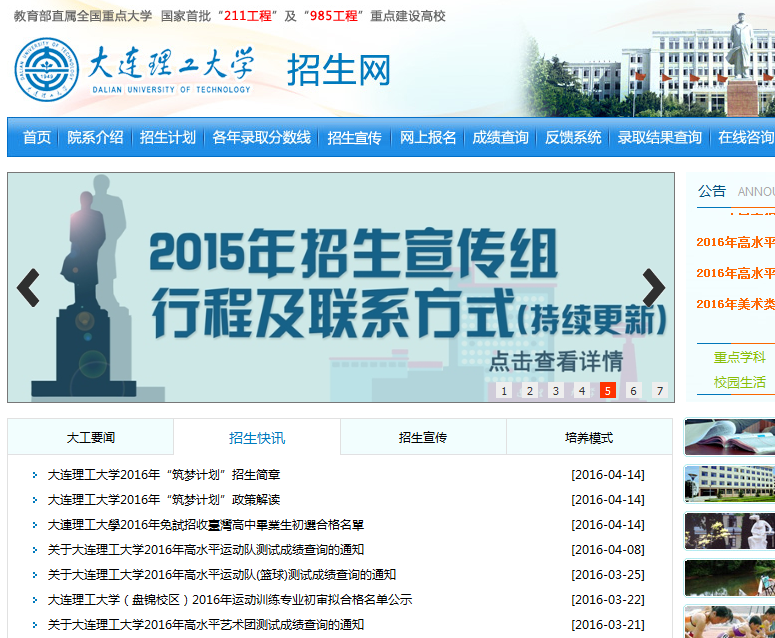Switch to the 大工要闻 tab
The width and height of the screenshot is (775, 638).
point(91,437)
